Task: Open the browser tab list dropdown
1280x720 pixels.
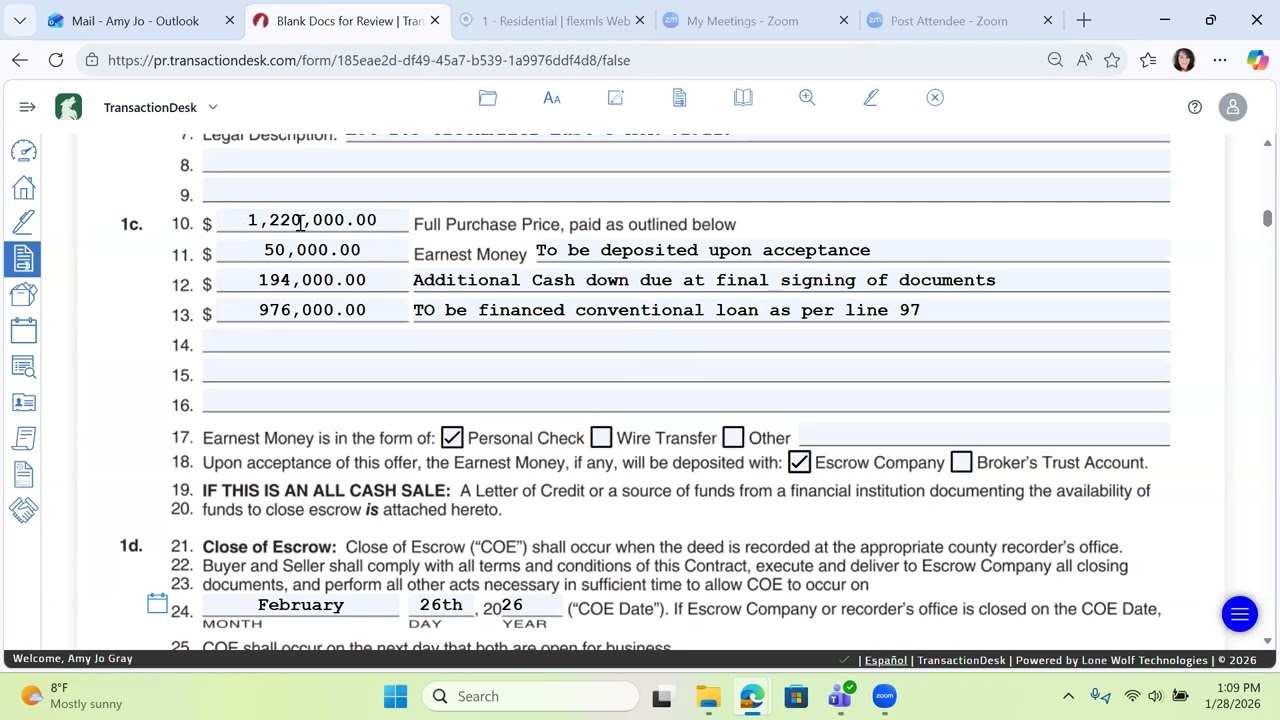Action: 20,20
